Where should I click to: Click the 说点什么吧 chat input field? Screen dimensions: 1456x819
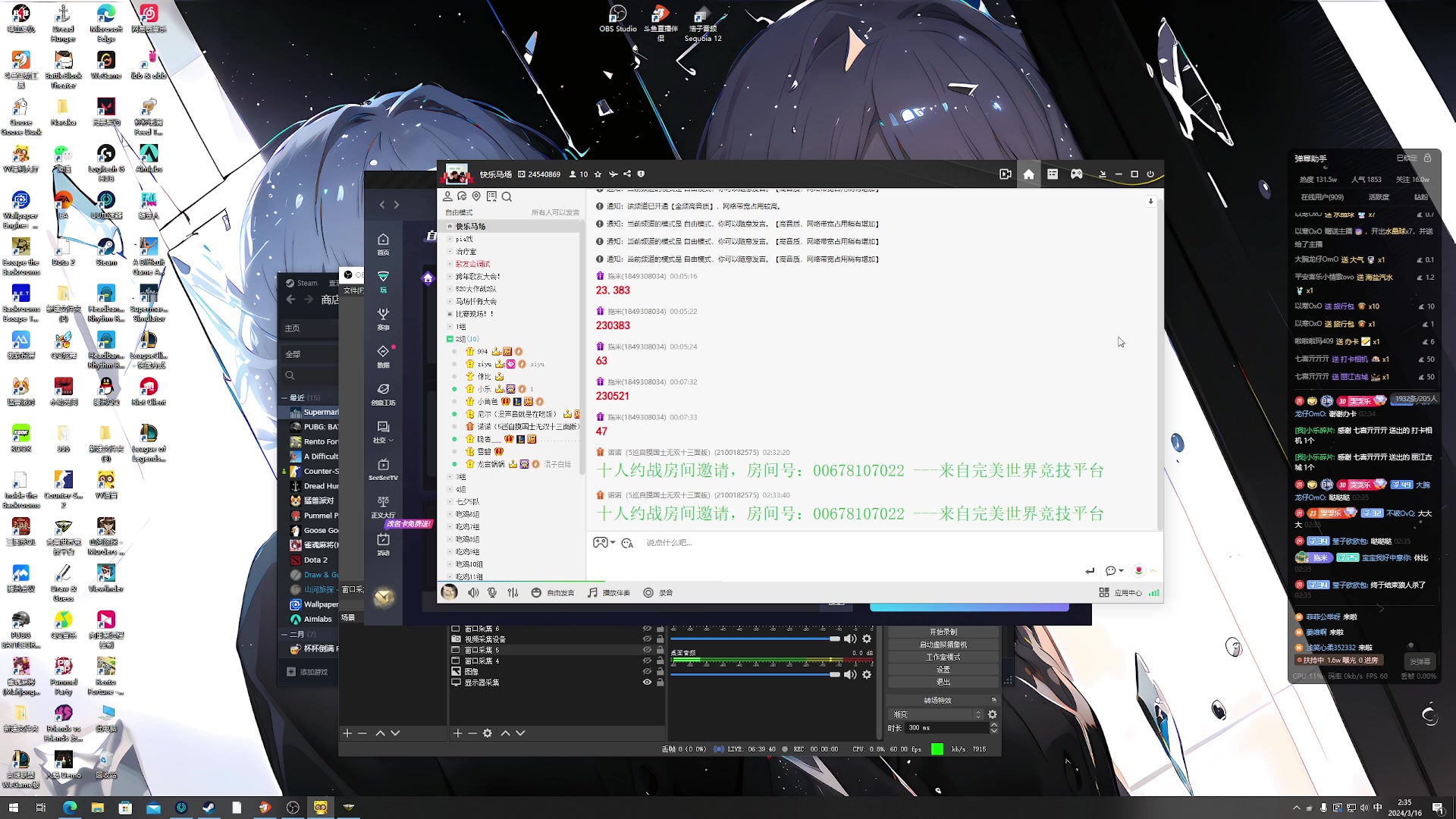[x=720, y=543]
